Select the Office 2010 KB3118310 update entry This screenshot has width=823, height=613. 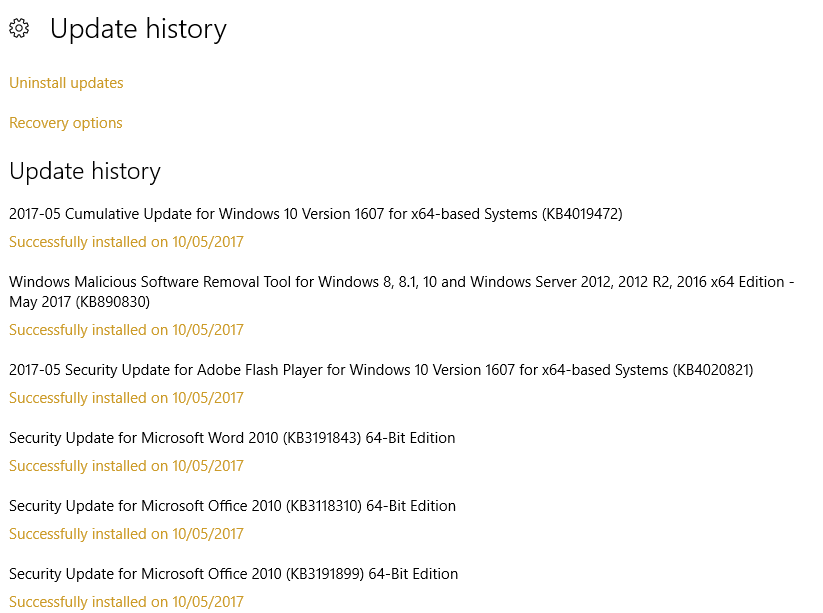click(233, 506)
